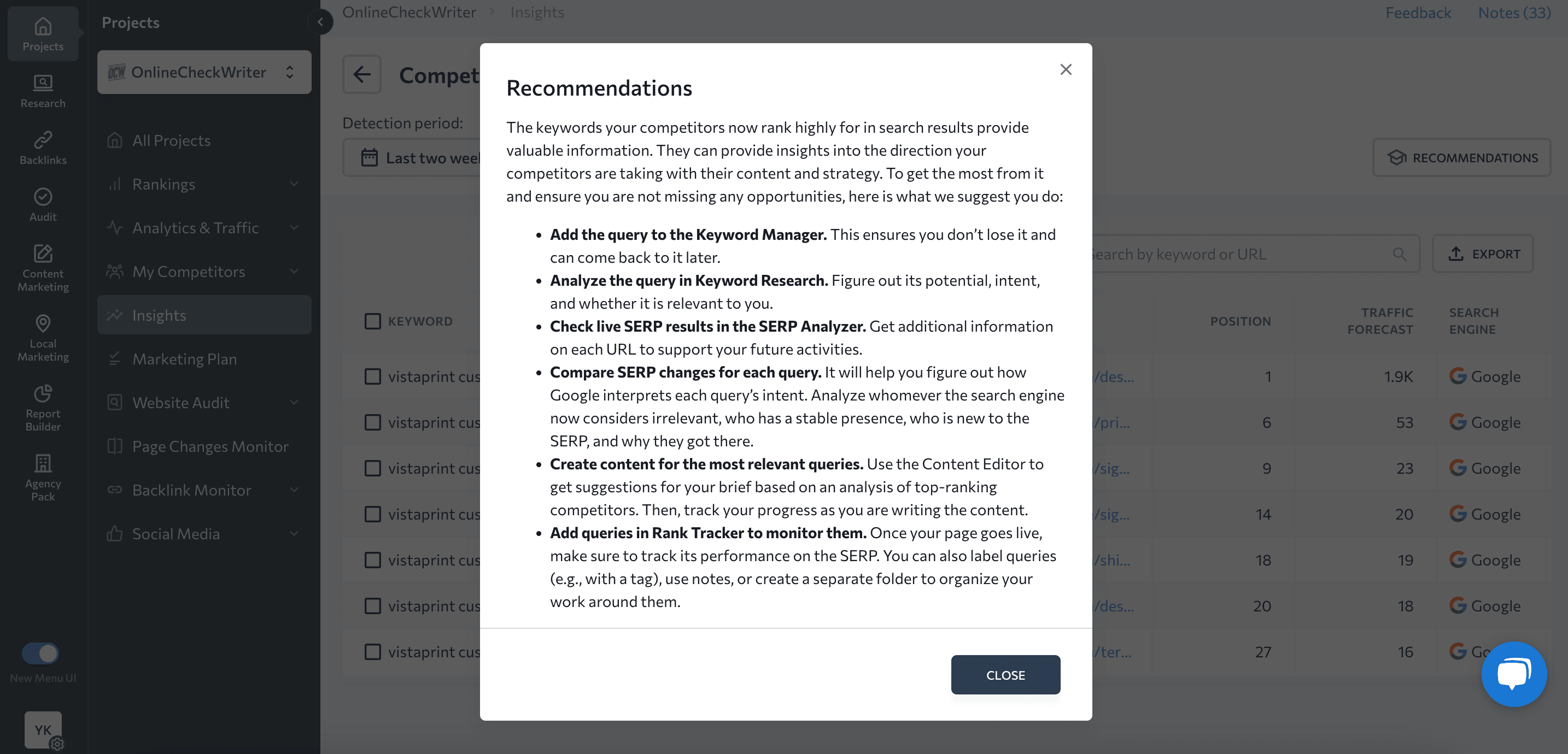Expand the Rankings menu
Image resolution: width=1568 pixels, height=754 pixels.
pyautogui.click(x=203, y=184)
